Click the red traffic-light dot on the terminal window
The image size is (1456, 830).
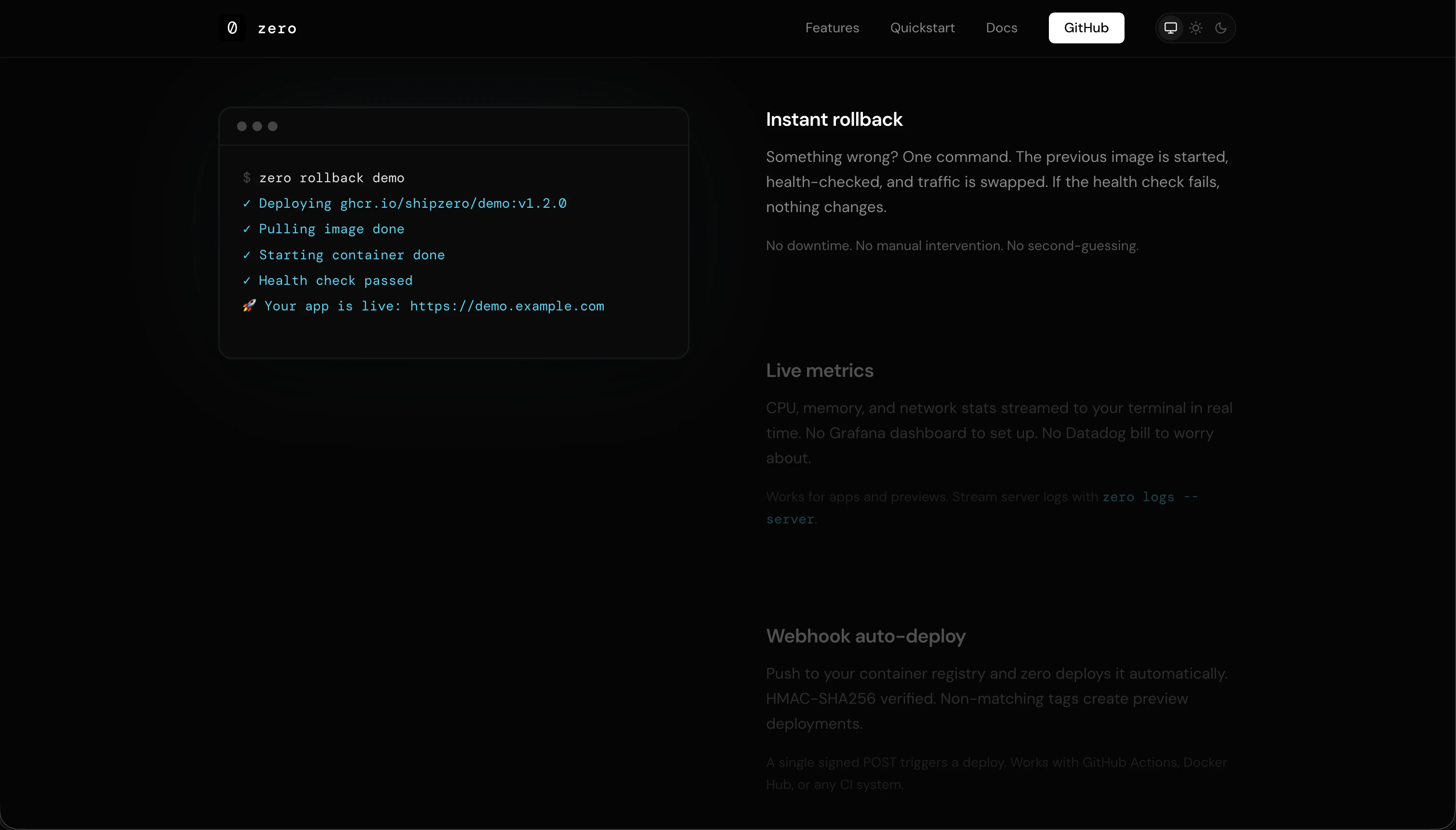[x=242, y=126]
